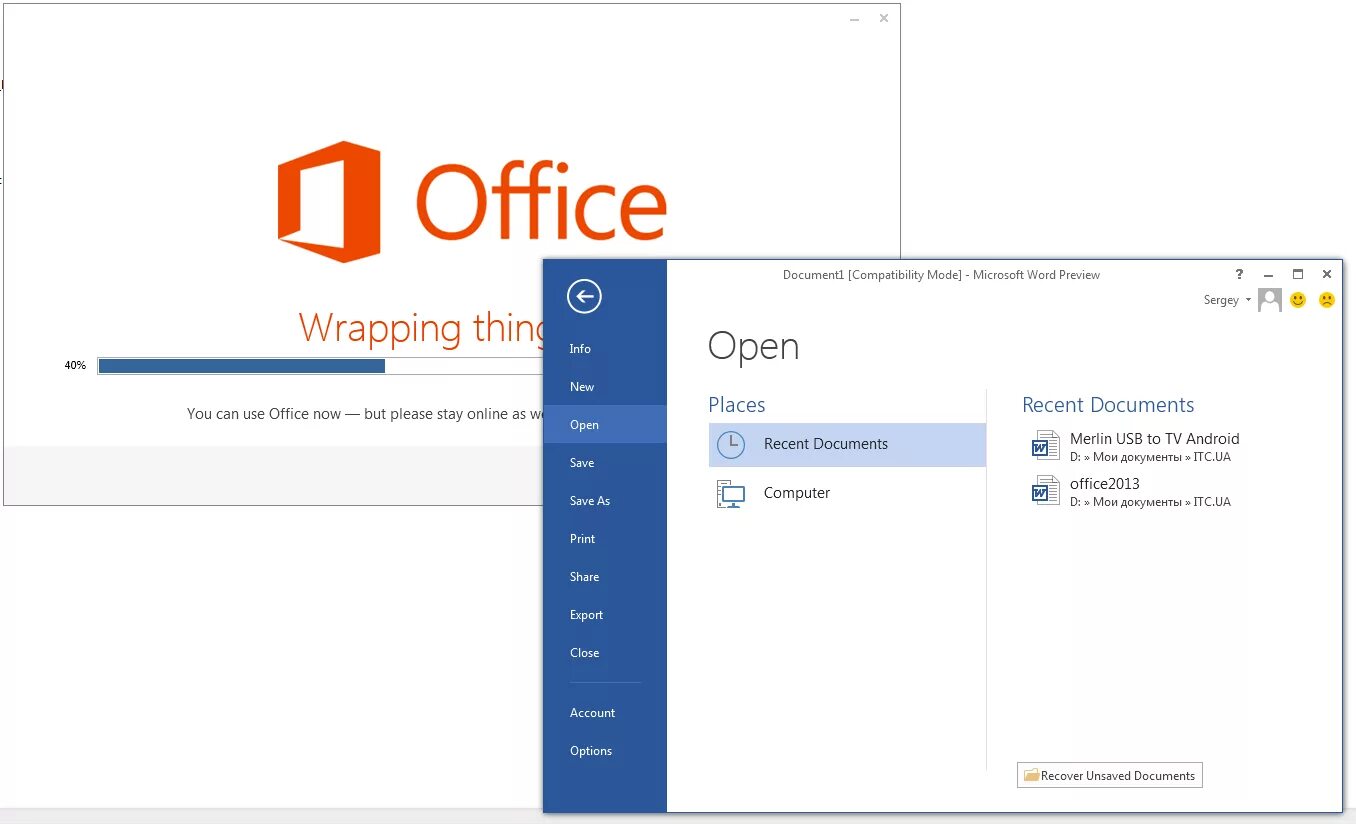Viewport: 1356px width, 824px height.
Task: Select Recent Documents under Places
Action: (847, 445)
